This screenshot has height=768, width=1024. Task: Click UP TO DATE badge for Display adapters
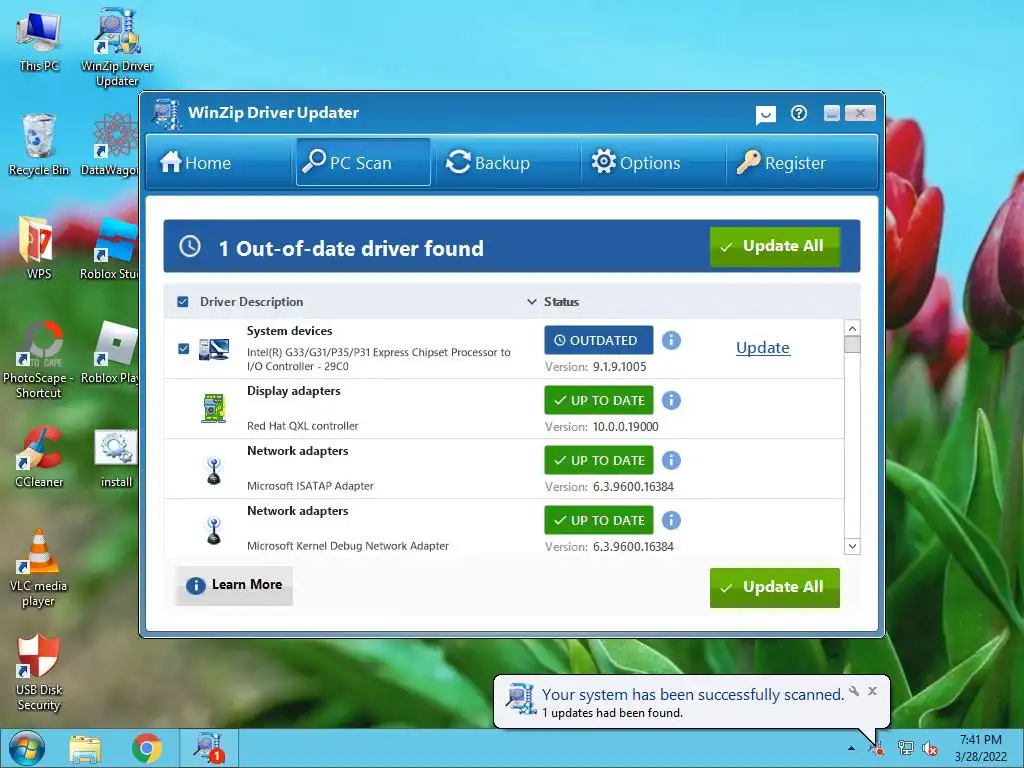(599, 400)
